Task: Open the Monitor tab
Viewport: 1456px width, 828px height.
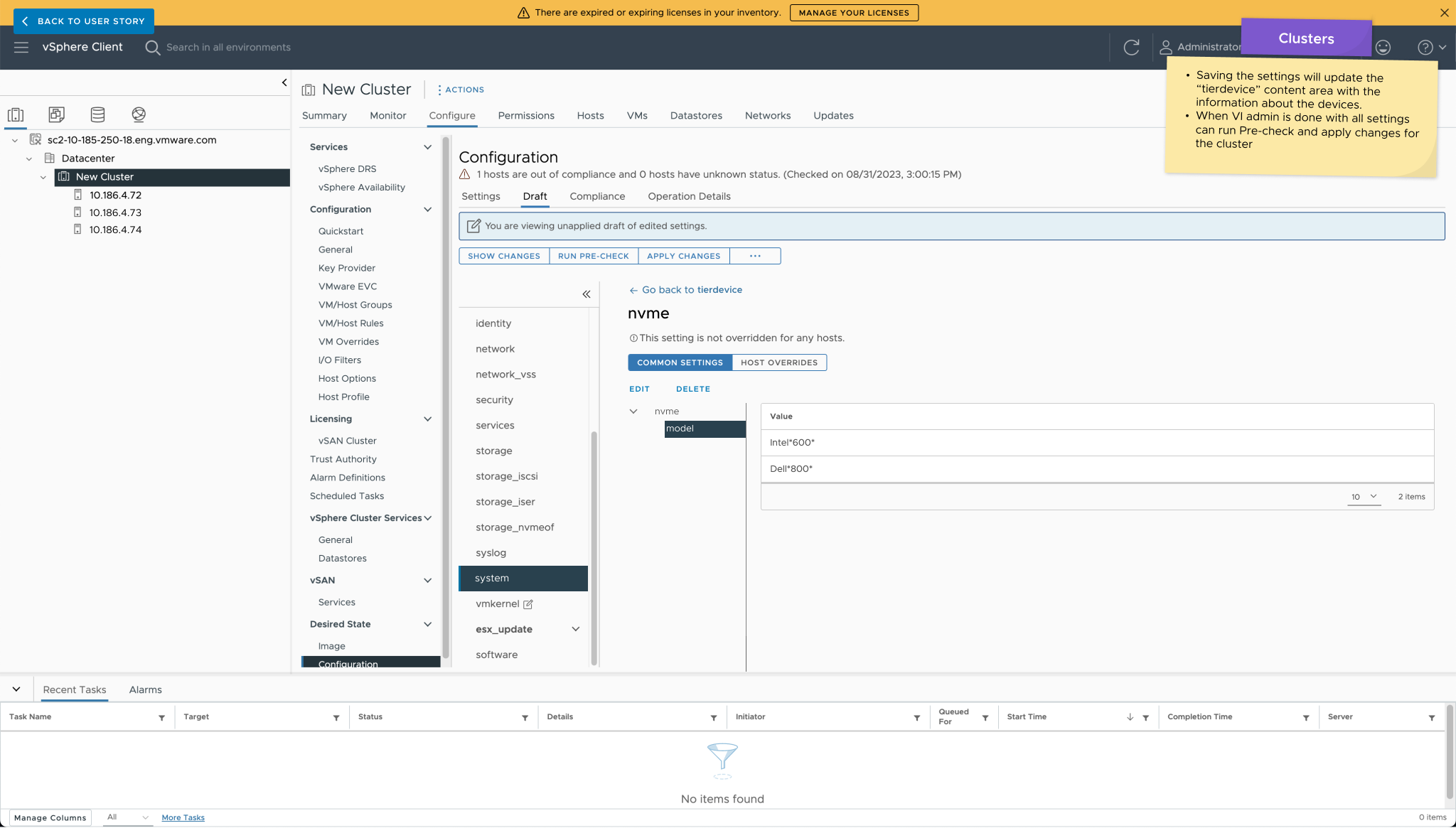Action: pos(387,116)
